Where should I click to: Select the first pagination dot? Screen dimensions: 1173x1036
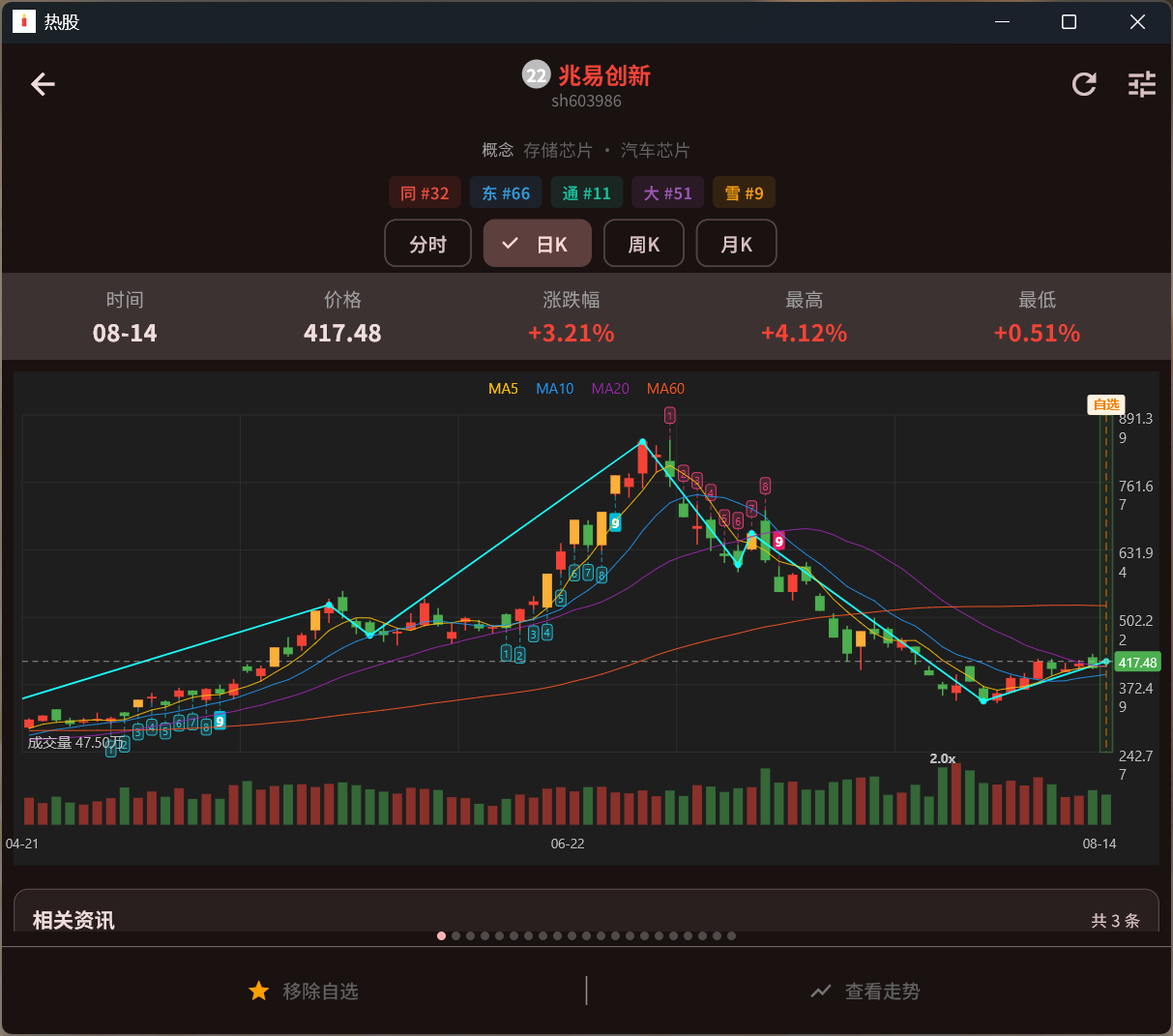tap(442, 935)
